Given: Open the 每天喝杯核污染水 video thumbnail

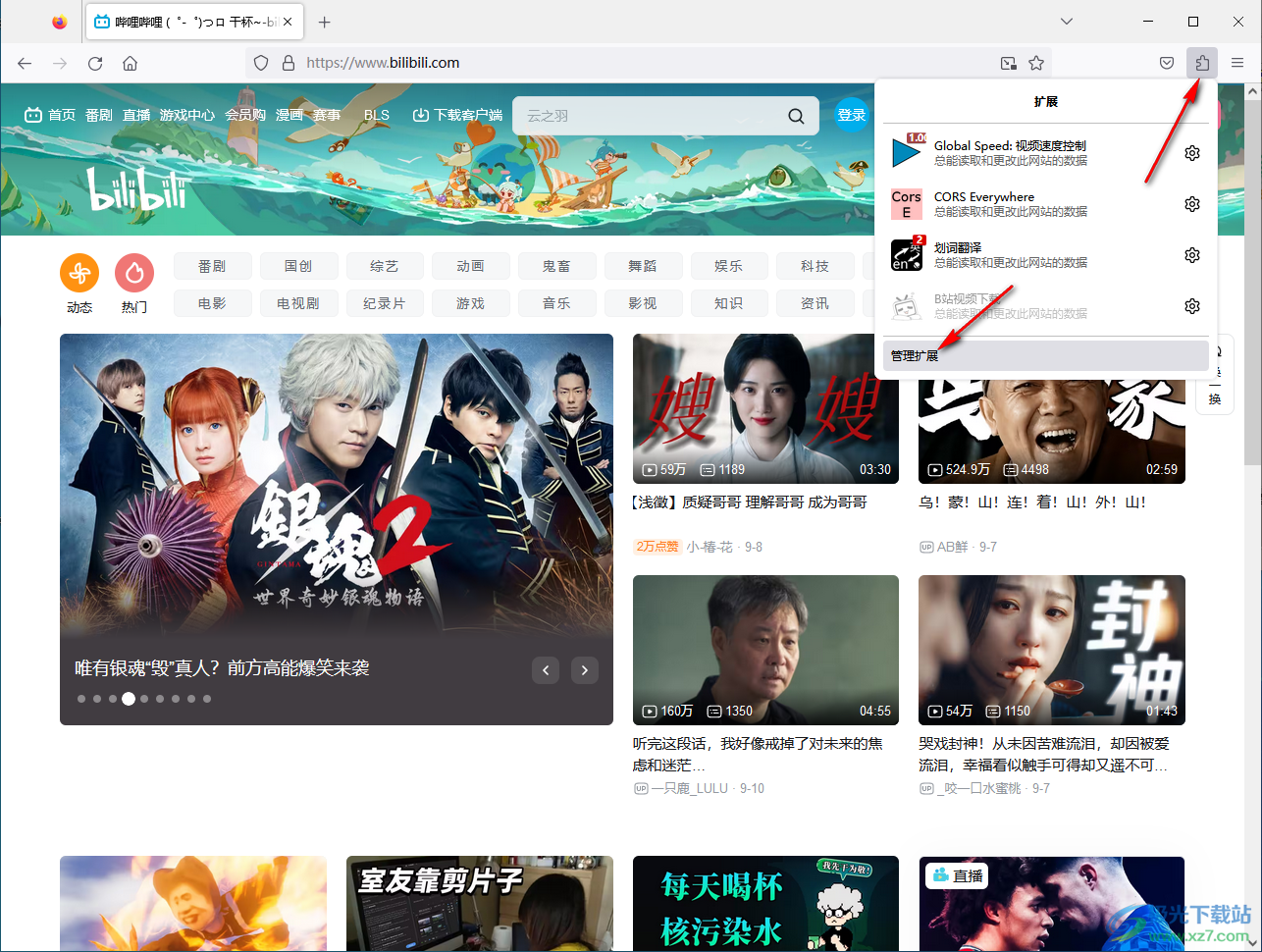Looking at the screenshot, I should click(x=765, y=903).
